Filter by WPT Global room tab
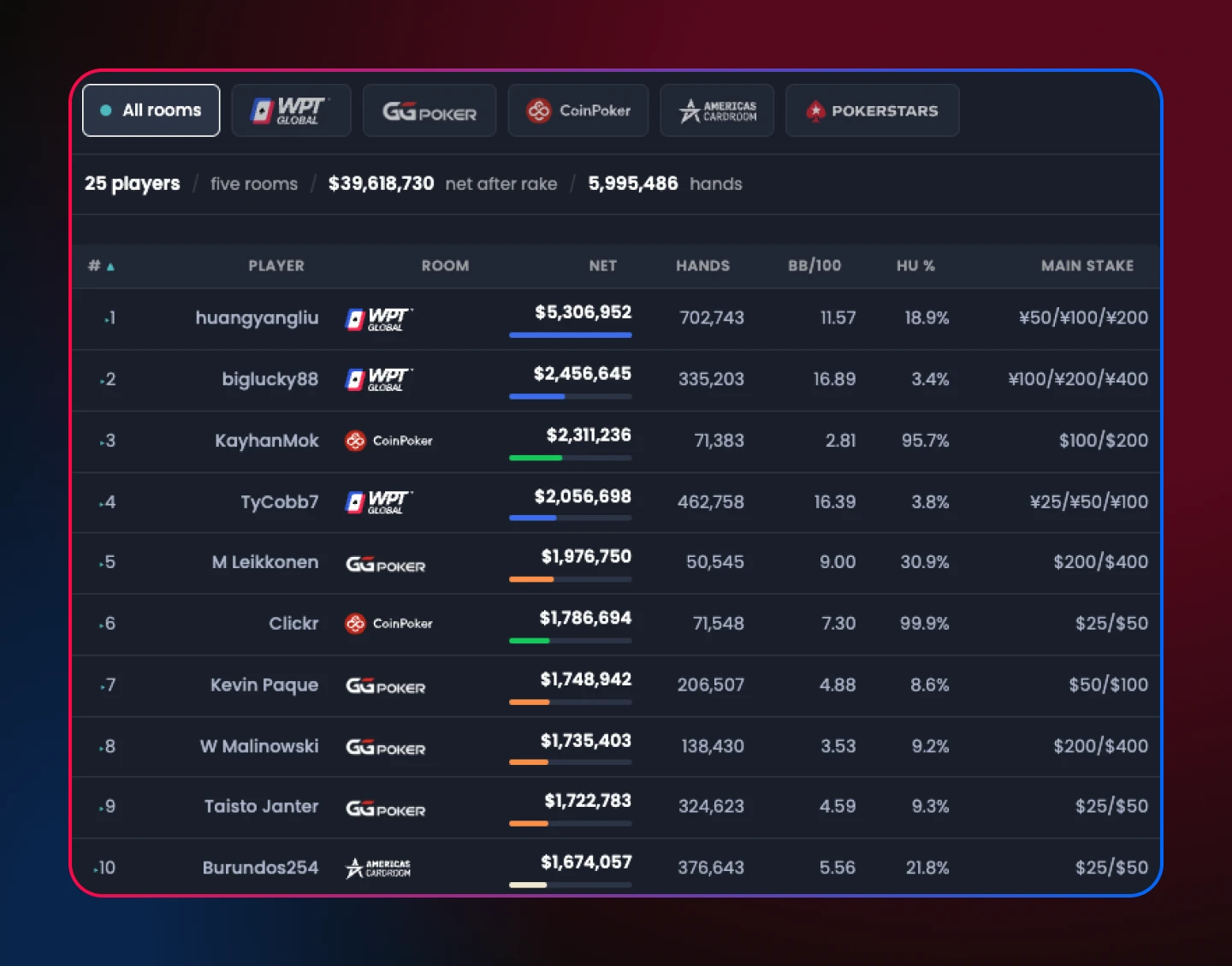Screen dimensions: 1232x966 pyautogui.click(x=291, y=110)
